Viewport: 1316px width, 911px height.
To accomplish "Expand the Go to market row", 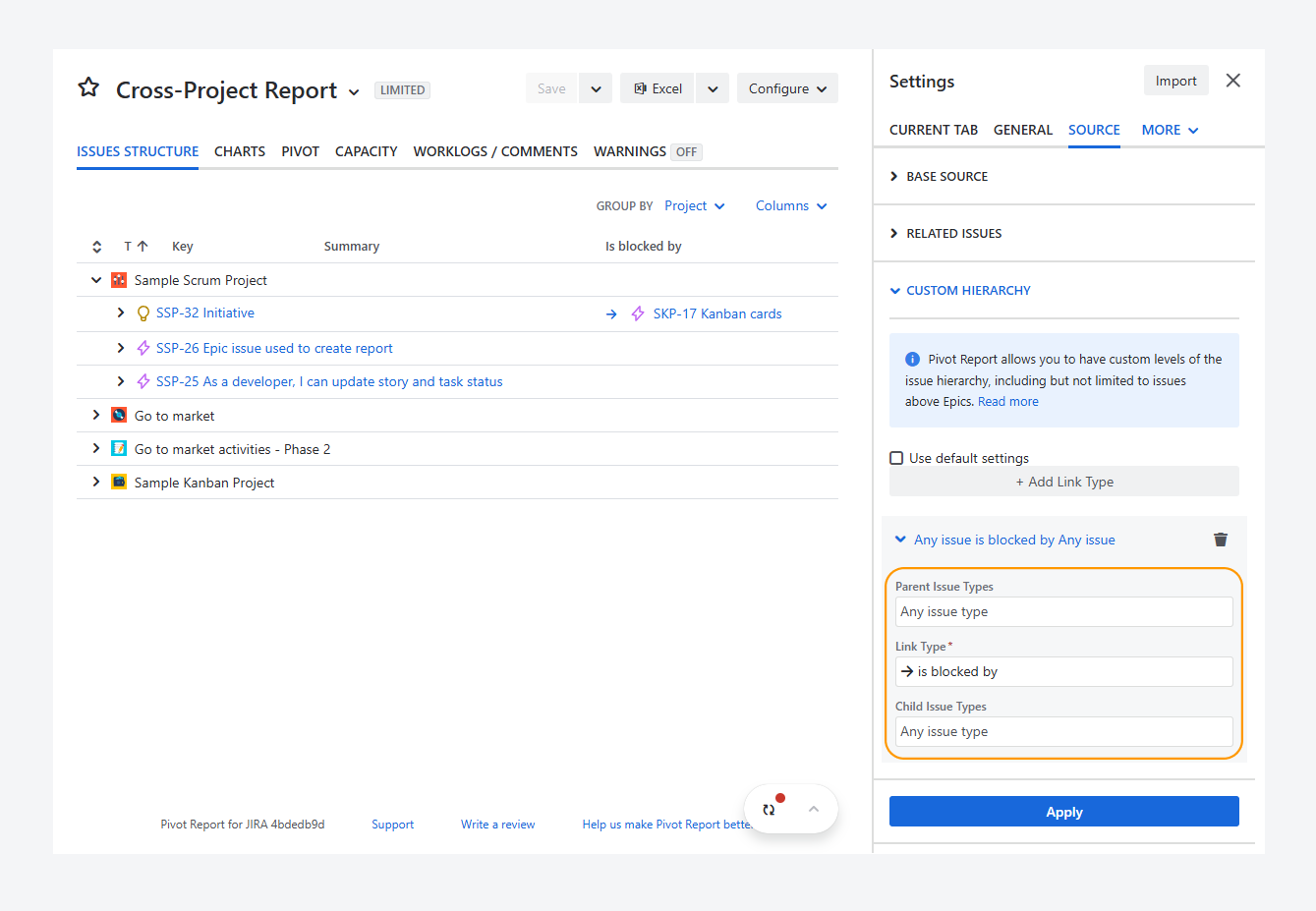I will click(96, 415).
